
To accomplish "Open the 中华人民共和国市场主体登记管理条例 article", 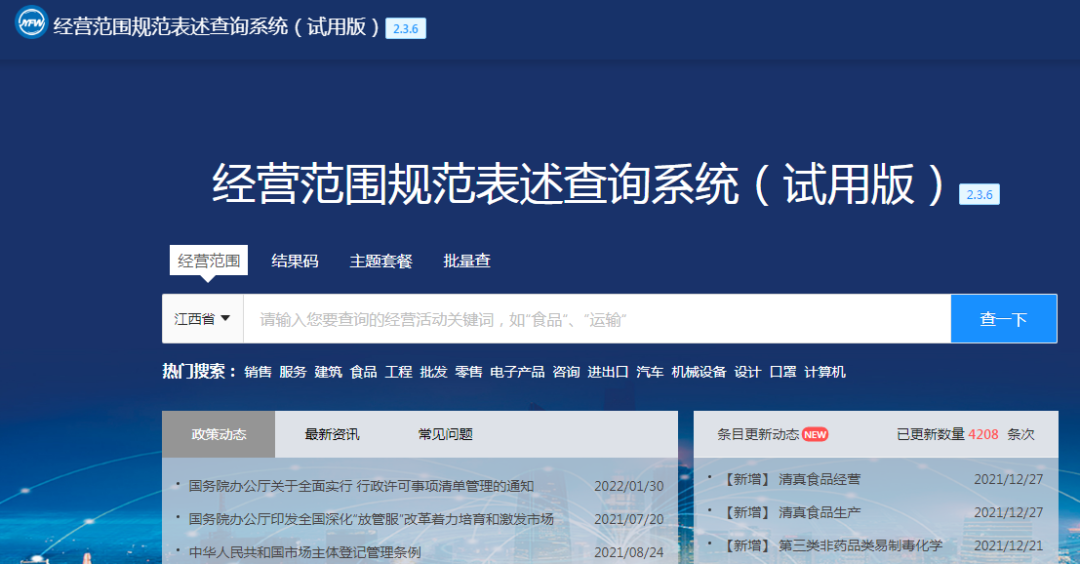I will click(305, 552).
